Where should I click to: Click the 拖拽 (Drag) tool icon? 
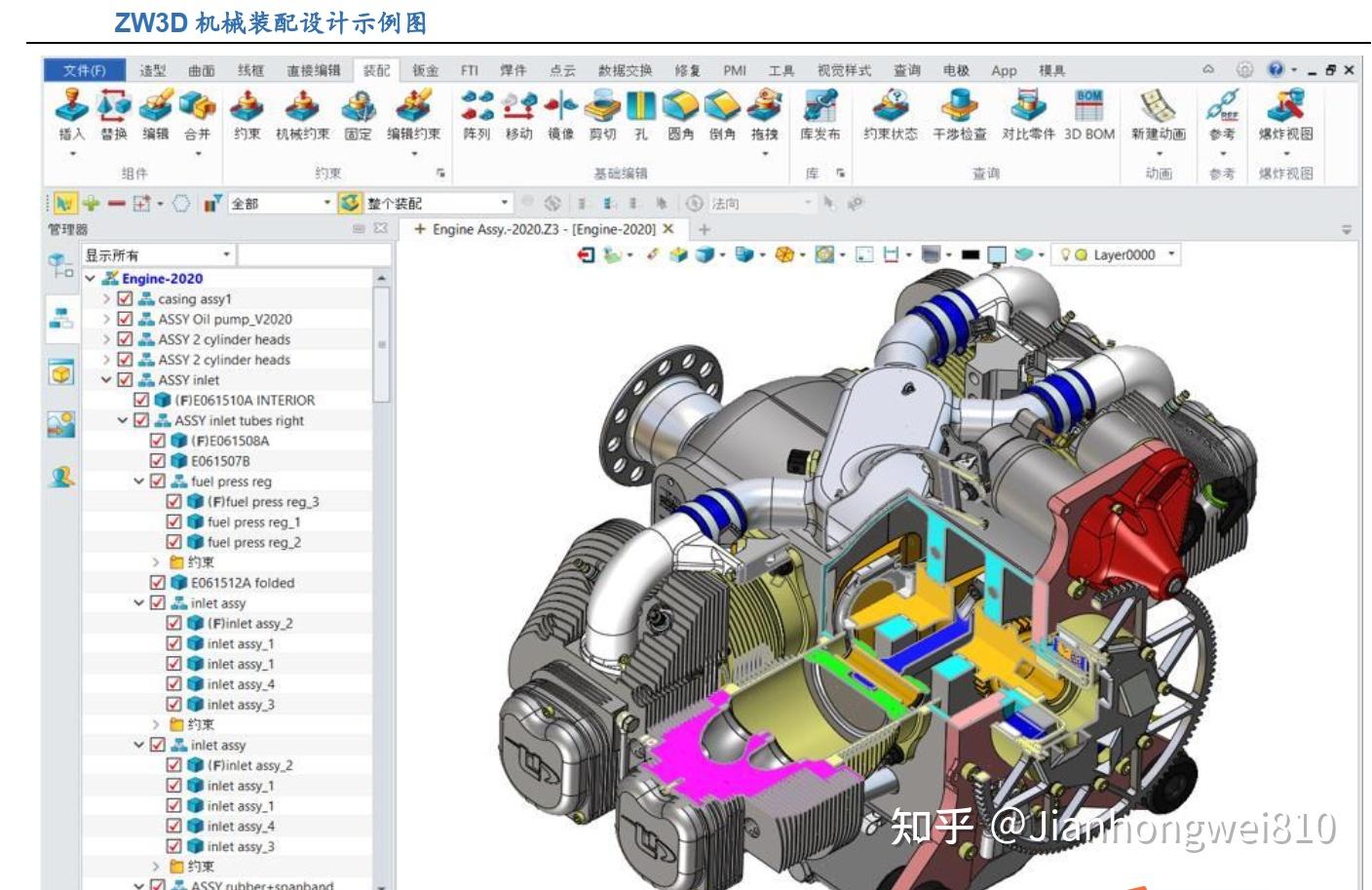[x=765, y=106]
